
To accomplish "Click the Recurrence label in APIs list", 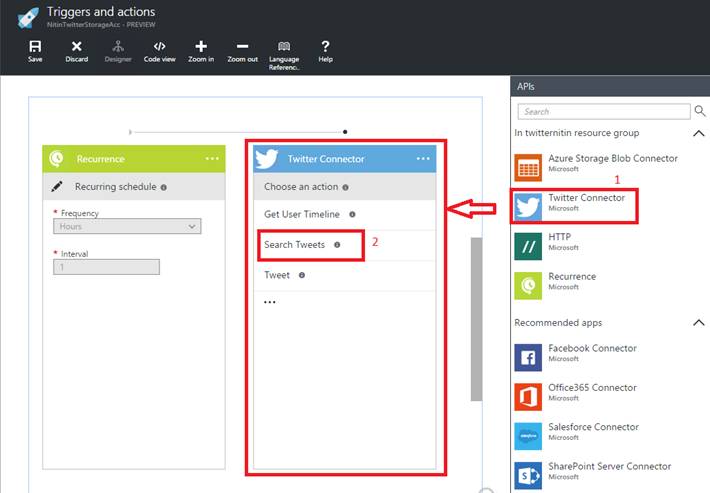I will point(572,276).
